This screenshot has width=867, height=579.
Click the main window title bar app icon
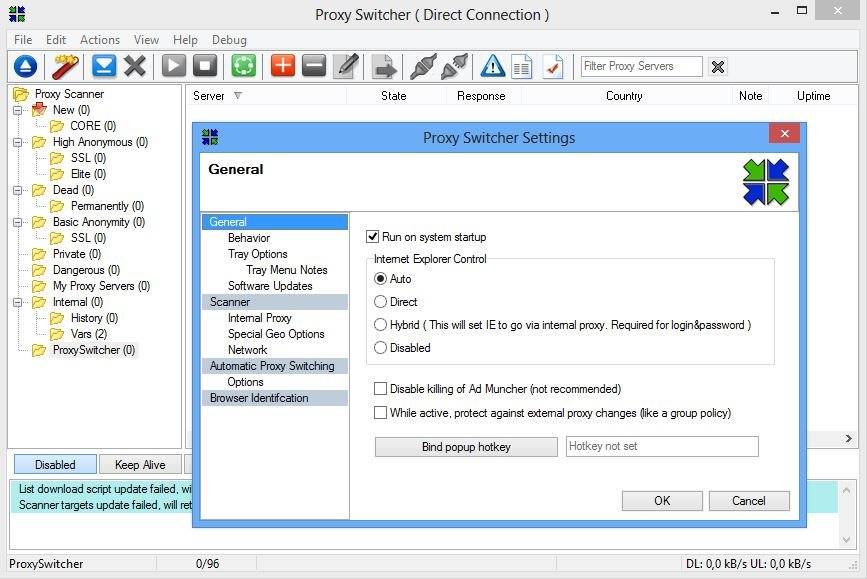point(17,14)
